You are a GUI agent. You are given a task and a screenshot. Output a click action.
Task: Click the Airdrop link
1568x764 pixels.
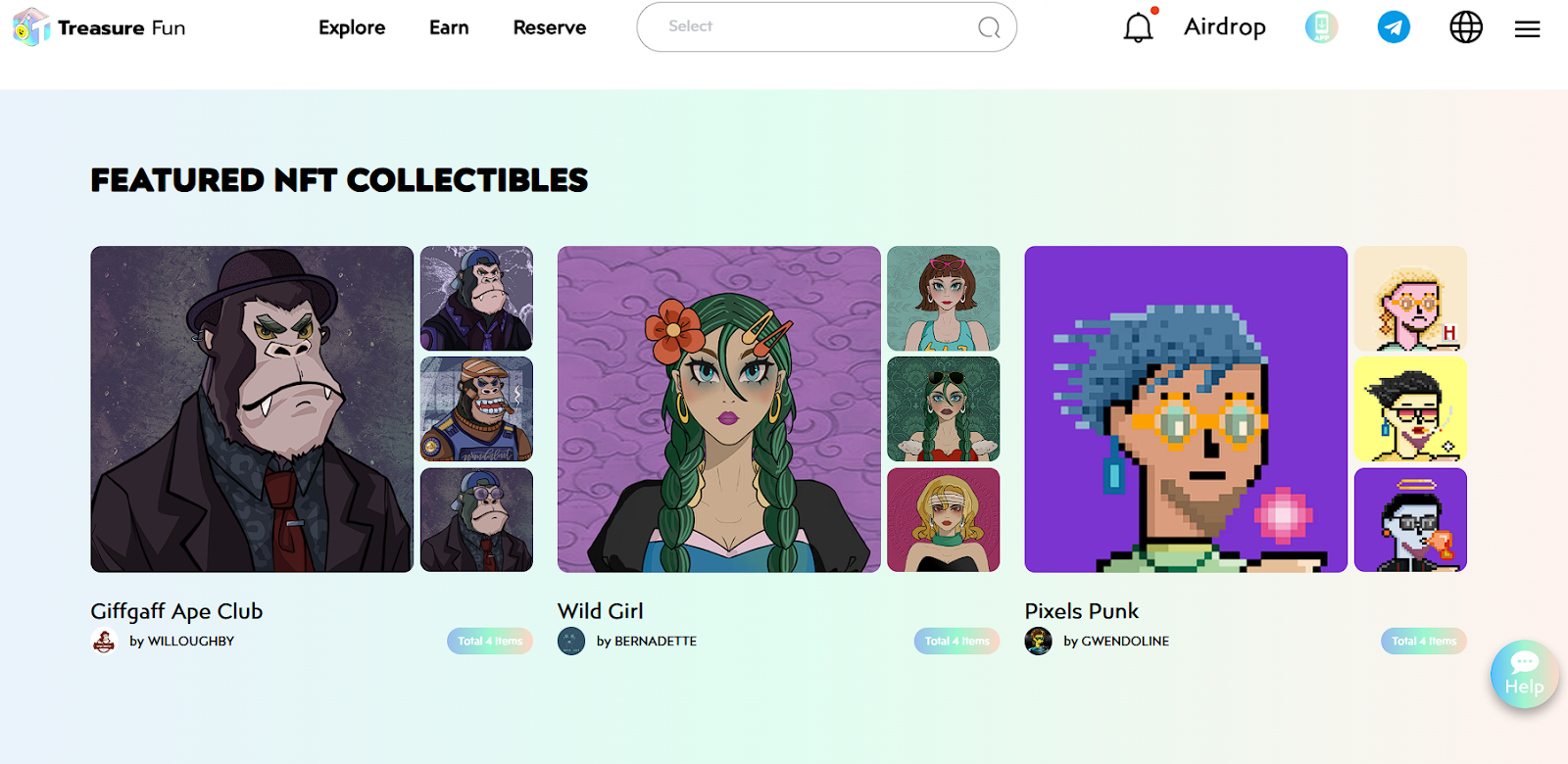1225,27
